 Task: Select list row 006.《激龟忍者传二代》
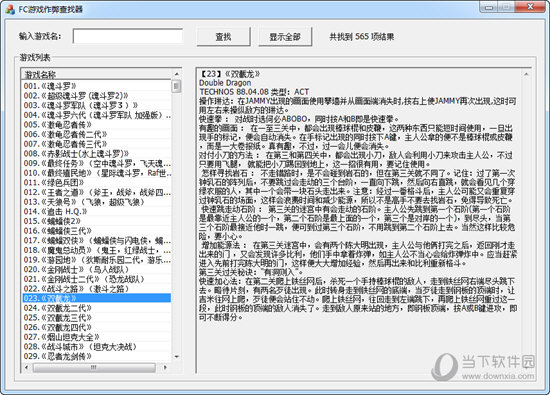(x=97, y=134)
